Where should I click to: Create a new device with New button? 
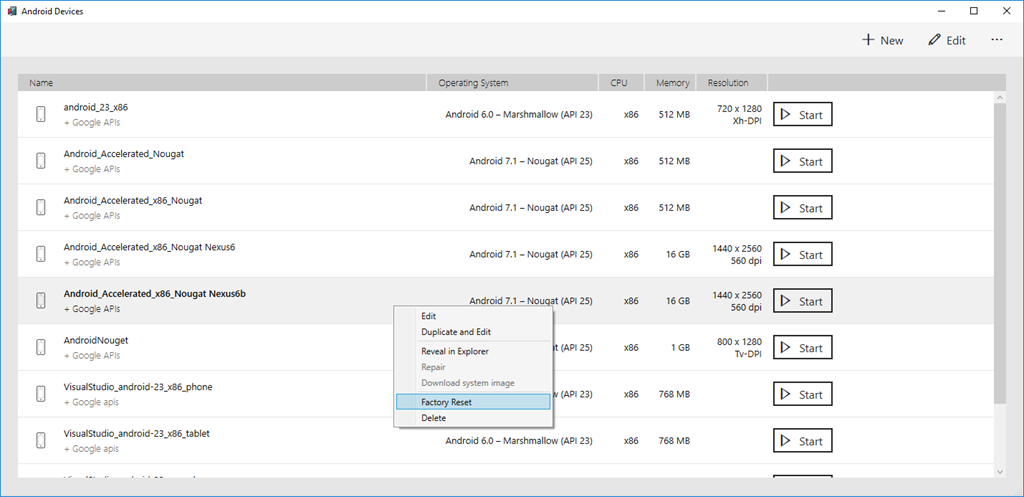point(882,40)
